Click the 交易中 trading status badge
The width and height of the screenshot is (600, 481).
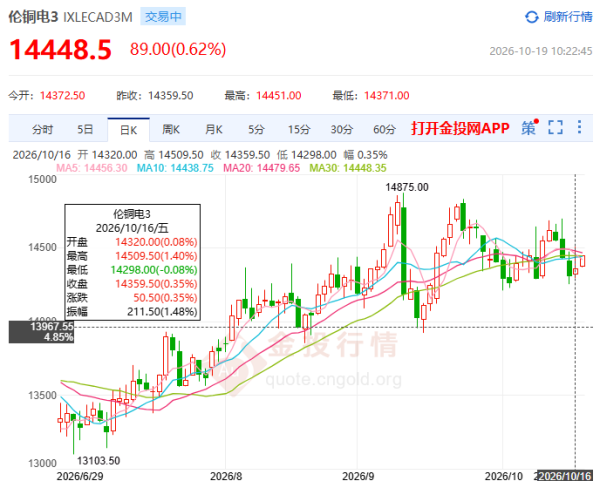(163, 16)
